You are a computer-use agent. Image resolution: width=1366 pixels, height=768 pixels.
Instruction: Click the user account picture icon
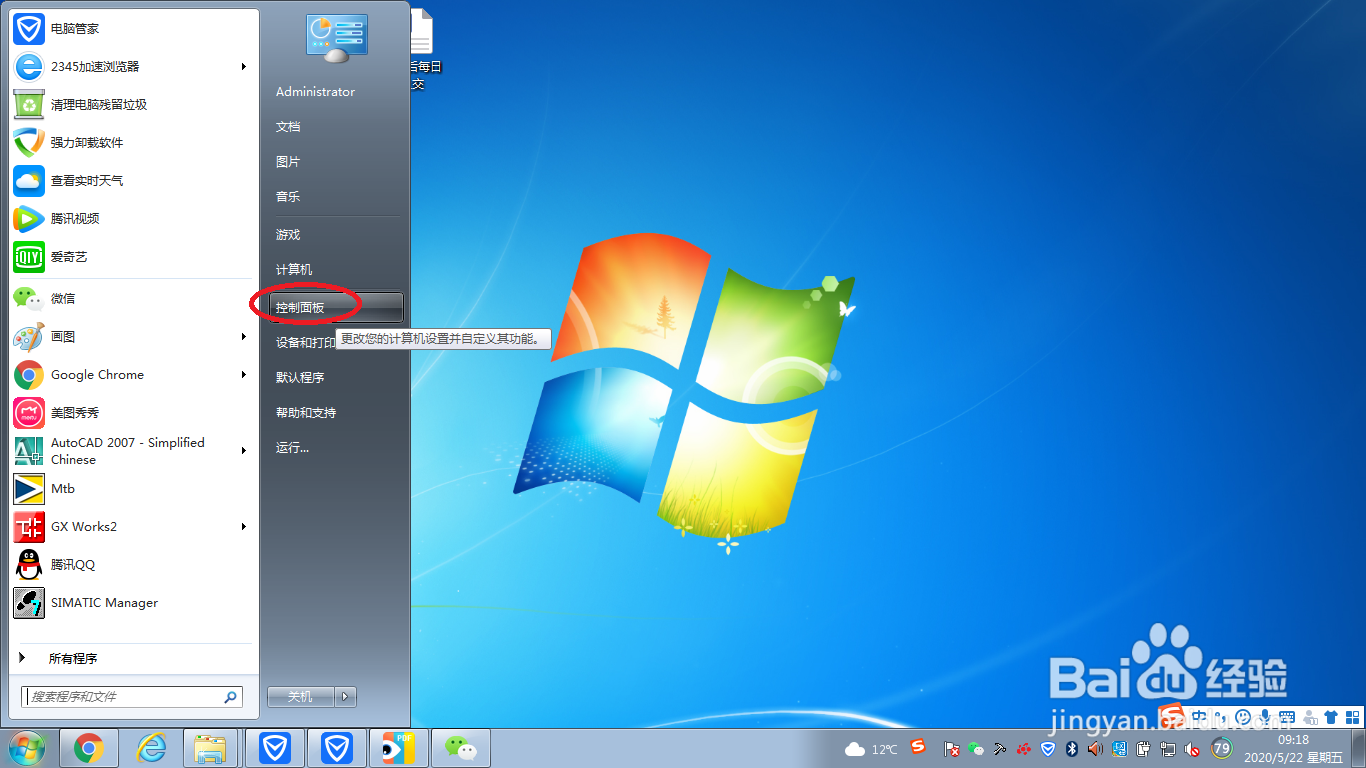[336, 38]
